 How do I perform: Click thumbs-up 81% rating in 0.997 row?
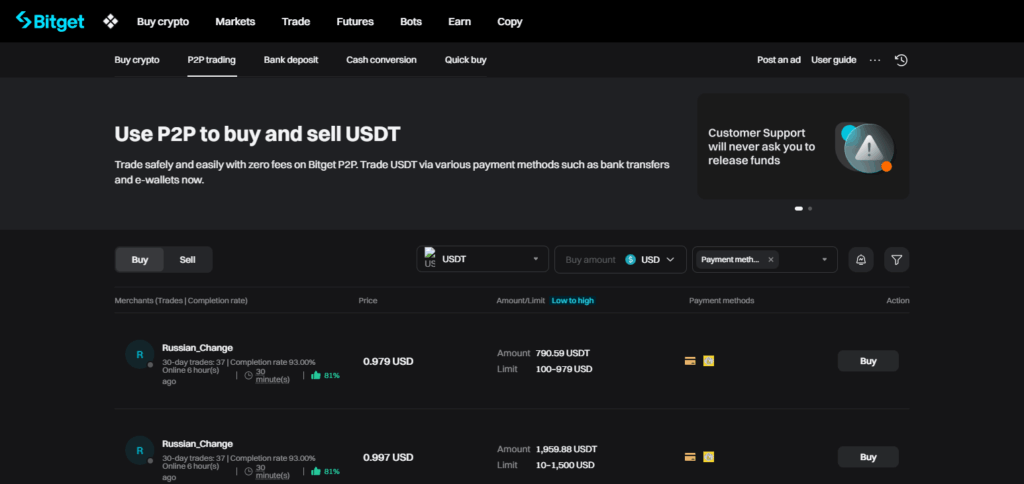click(325, 472)
